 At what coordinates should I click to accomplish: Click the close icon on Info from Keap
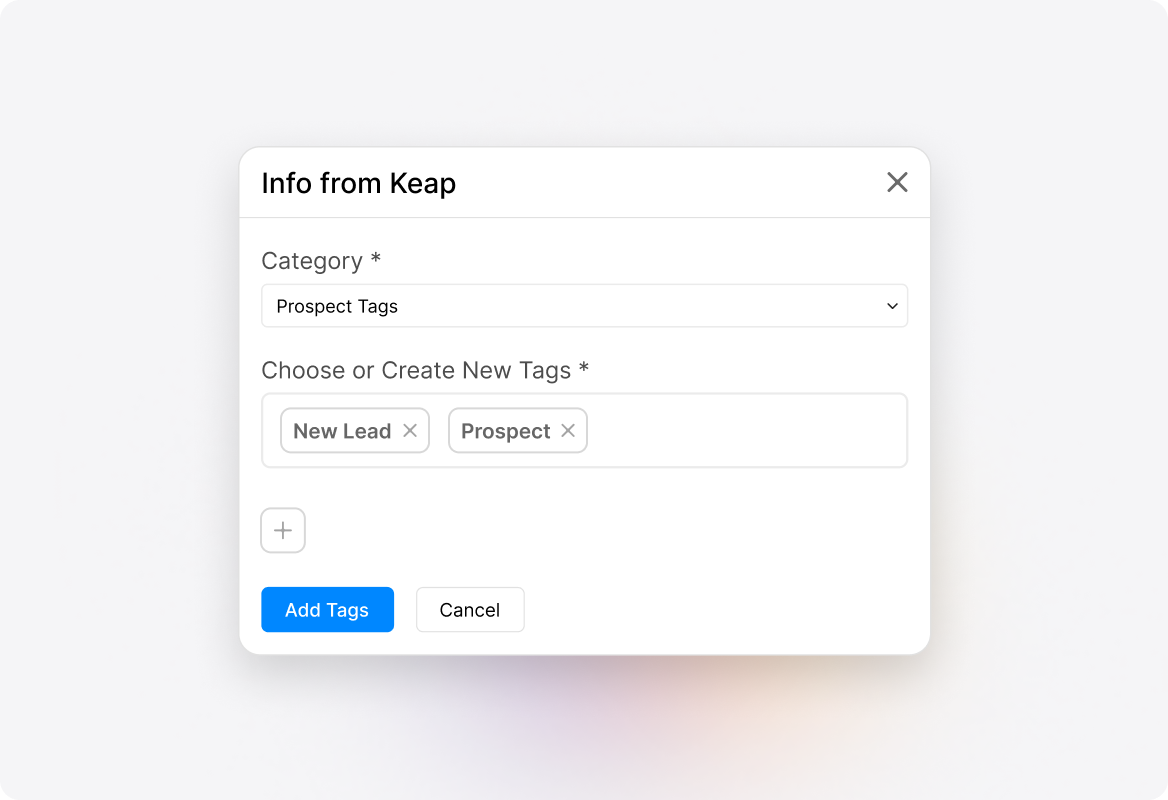(x=897, y=182)
